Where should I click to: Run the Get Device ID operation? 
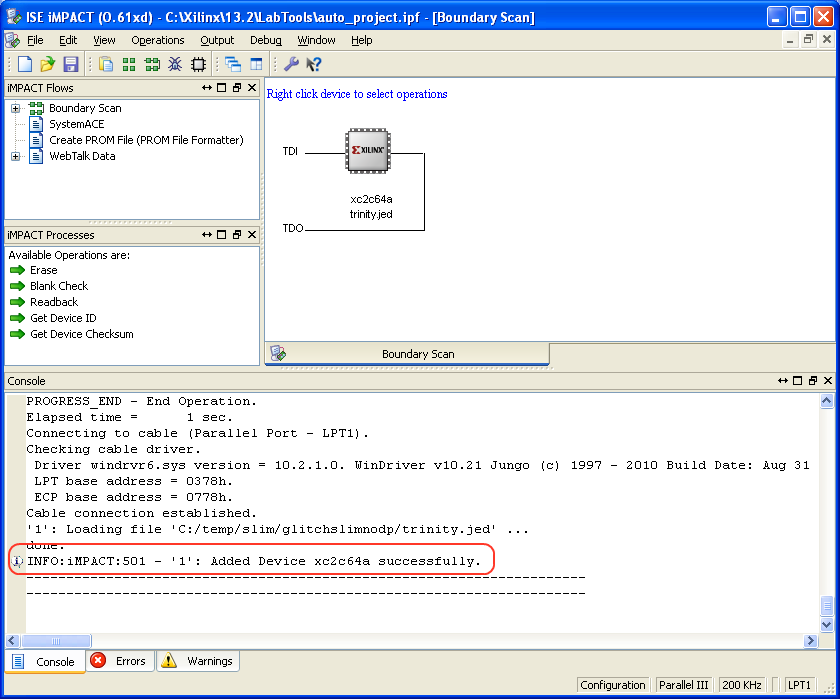pyautogui.click(x=63, y=318)
